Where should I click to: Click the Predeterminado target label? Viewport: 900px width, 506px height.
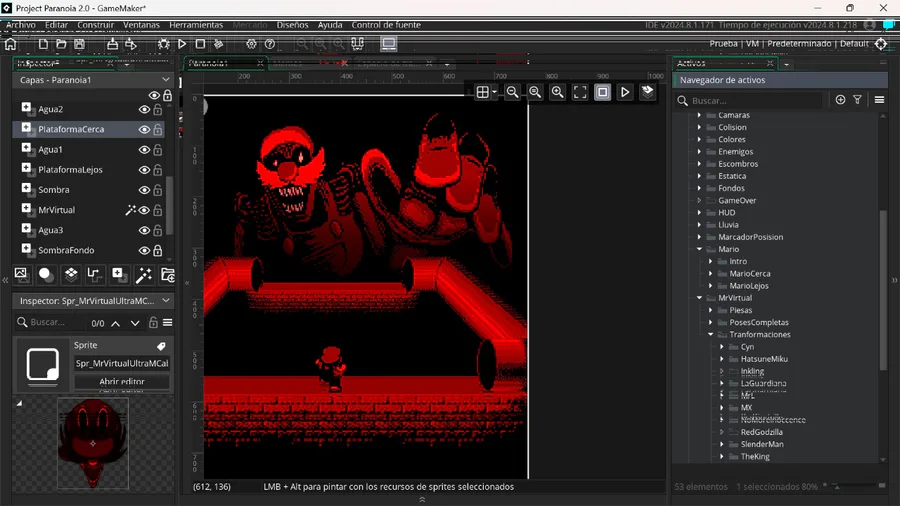pos(799,44)
